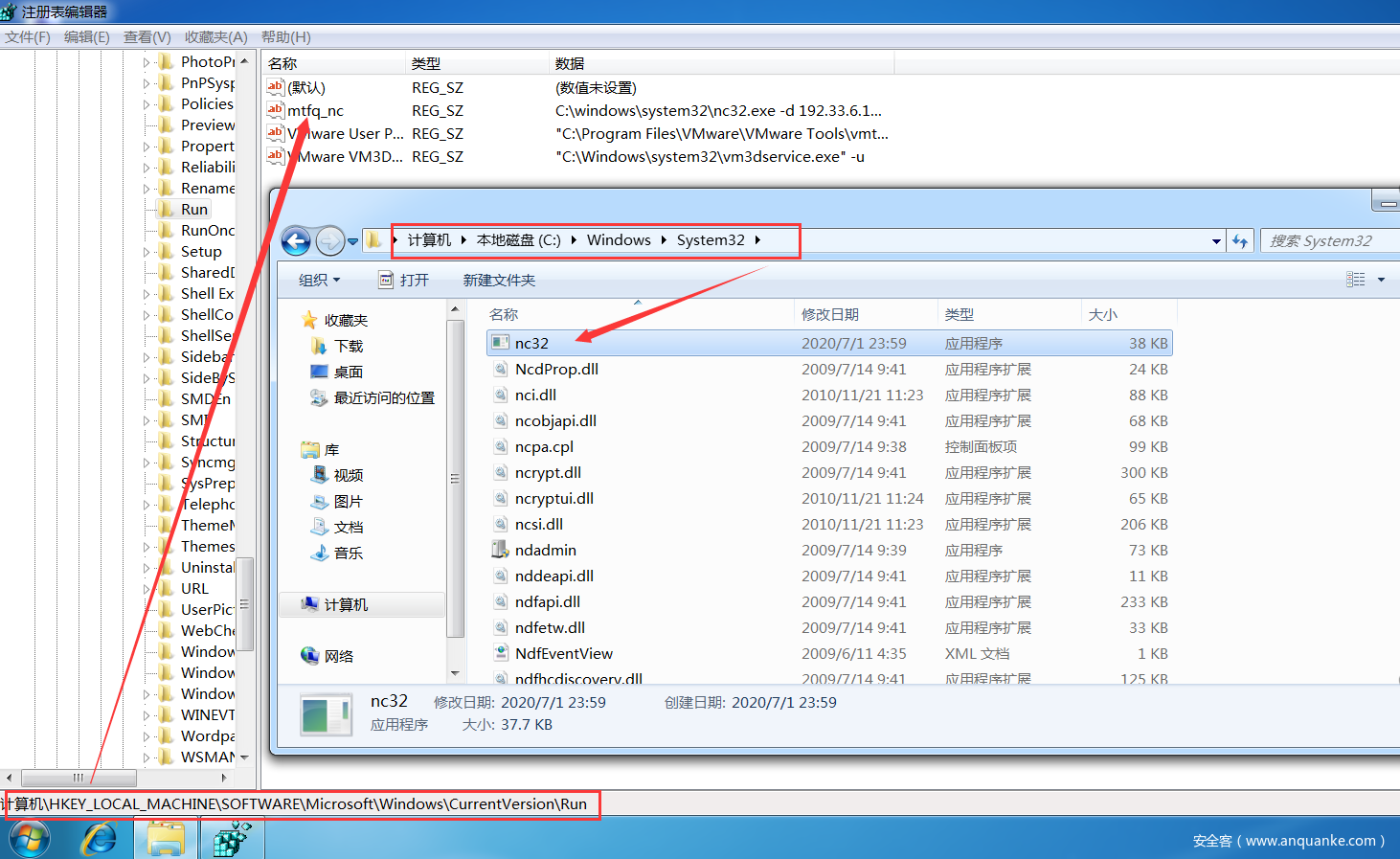Open the Windows Start orb
Image resolution: width=1400 pixels, height=859 pixels.
(x=29, y=840)
